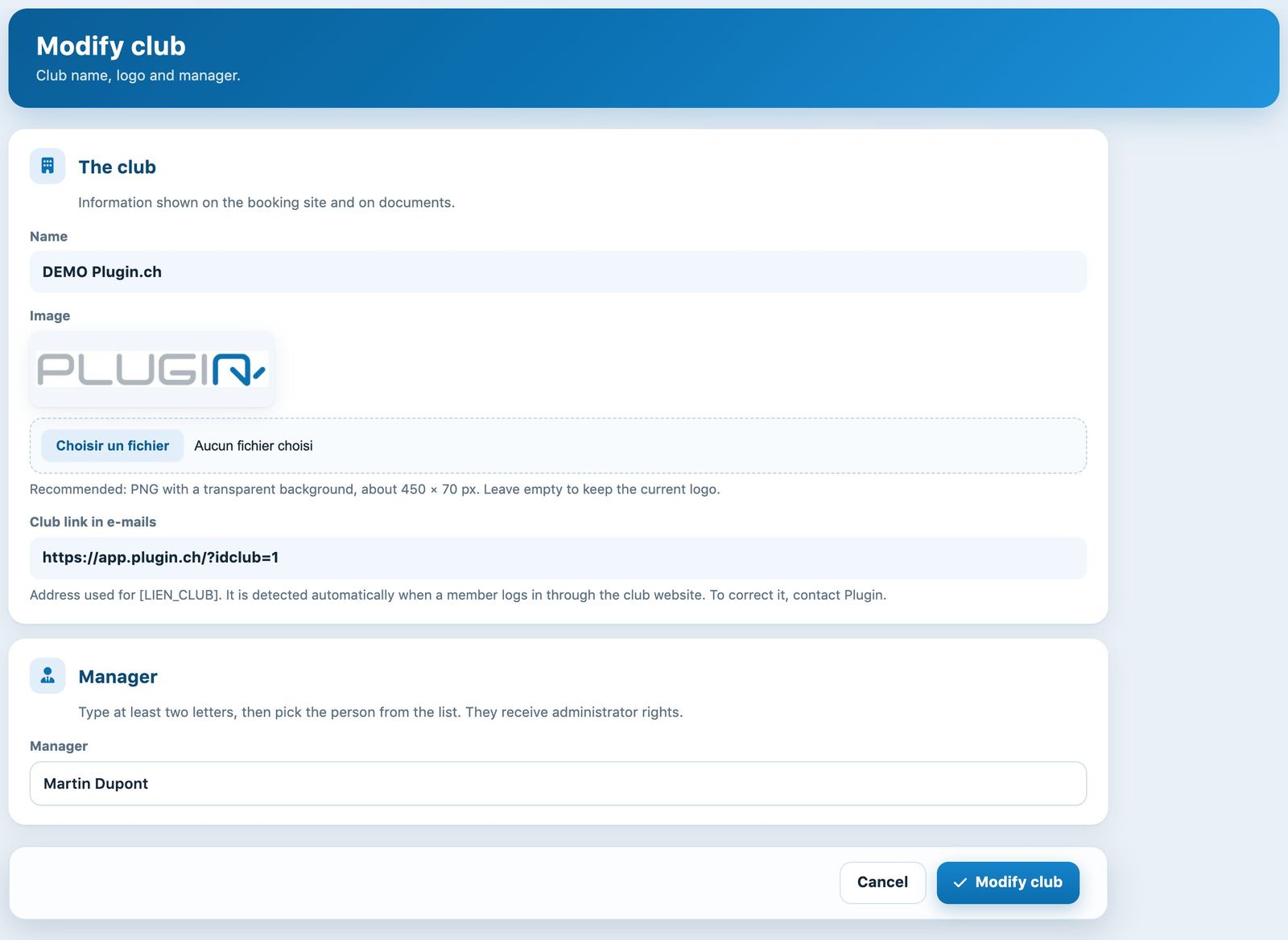This screenshot has height=940, width=1288.
Task: Click The club section title
Action: 118,167
